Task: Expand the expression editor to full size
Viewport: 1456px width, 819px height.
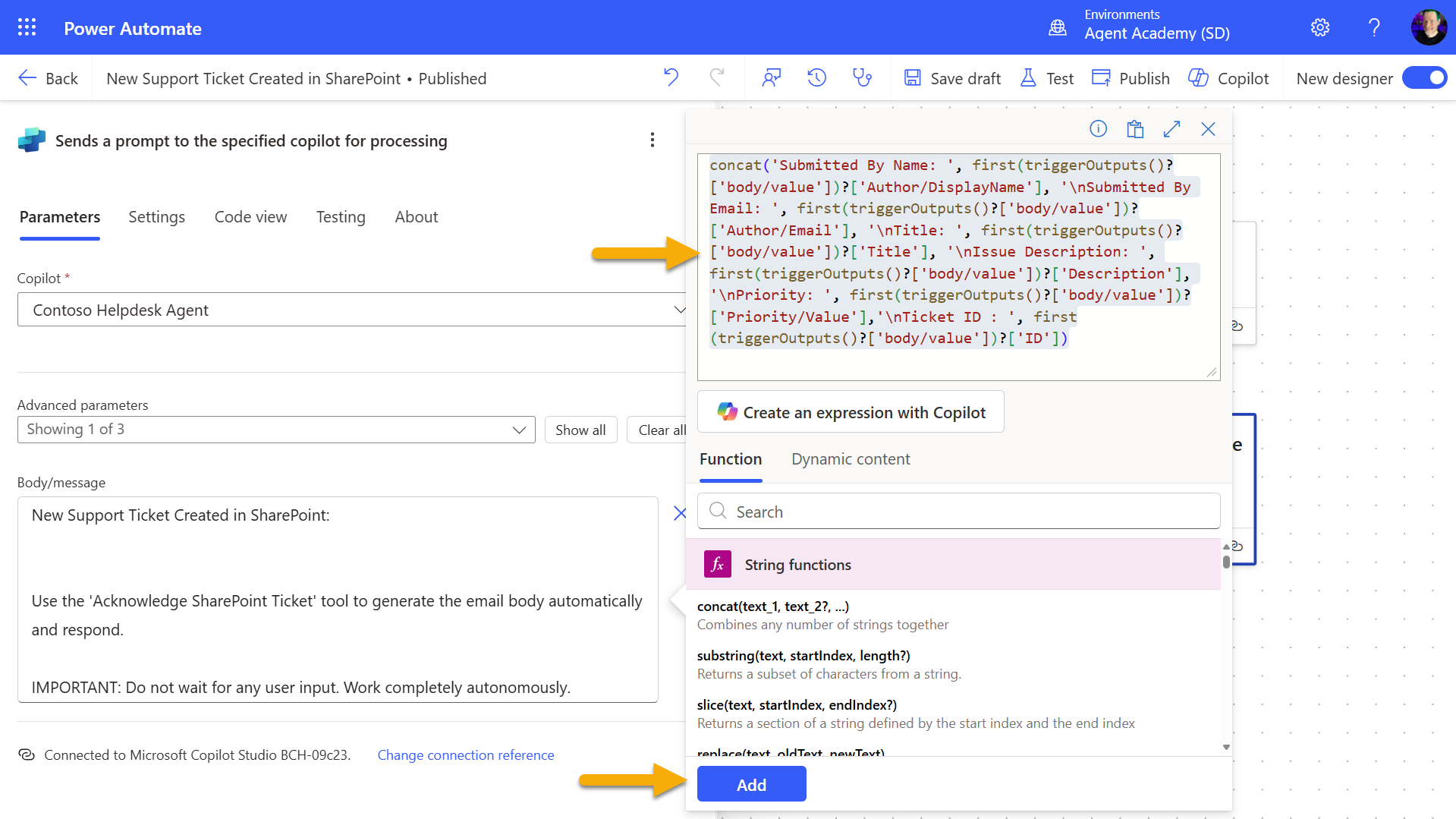Action: pyautogui.click(x=1171, y=129)
